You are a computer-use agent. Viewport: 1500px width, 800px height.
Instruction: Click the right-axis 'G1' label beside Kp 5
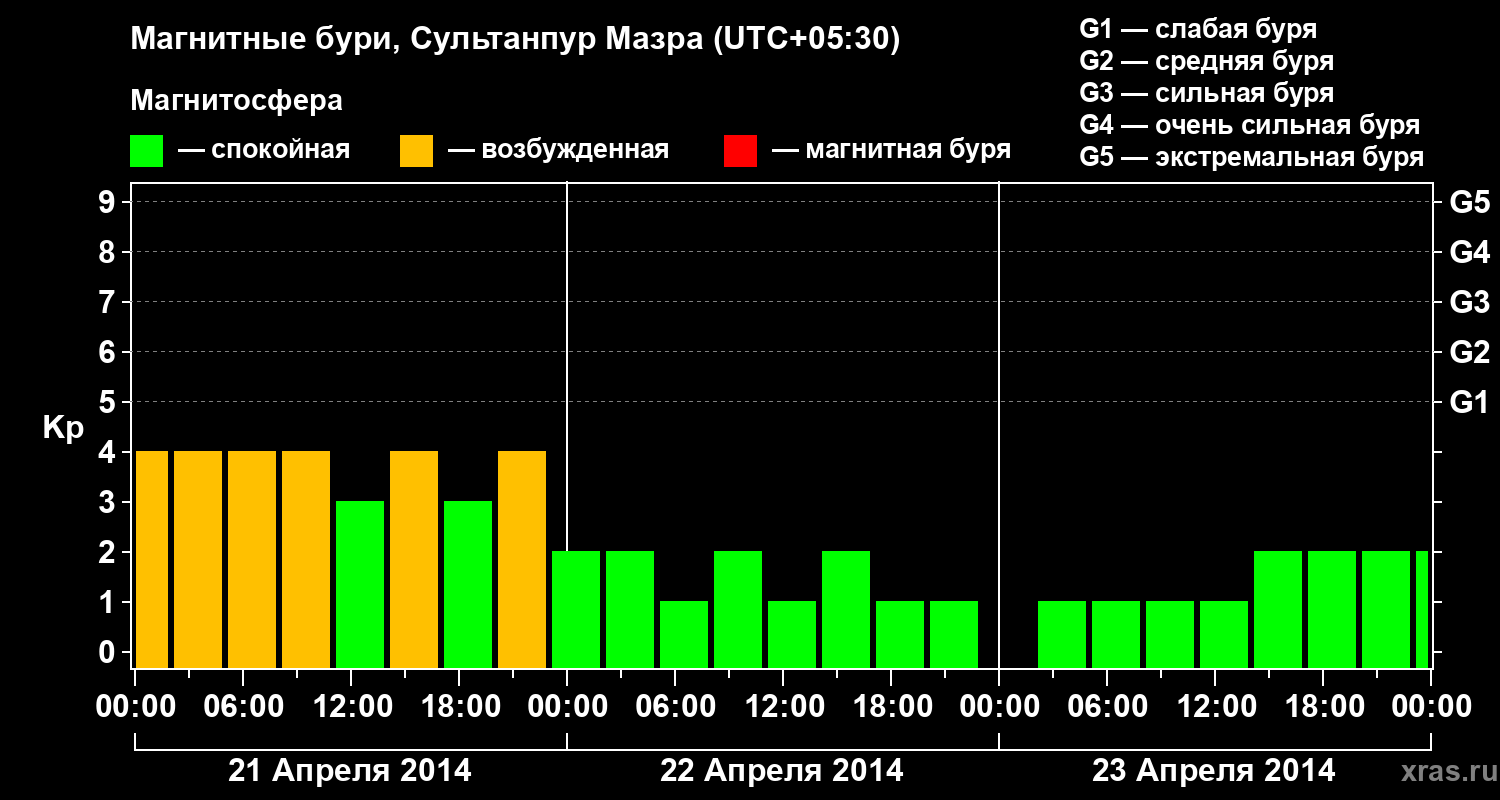(x=1469, y=402)
